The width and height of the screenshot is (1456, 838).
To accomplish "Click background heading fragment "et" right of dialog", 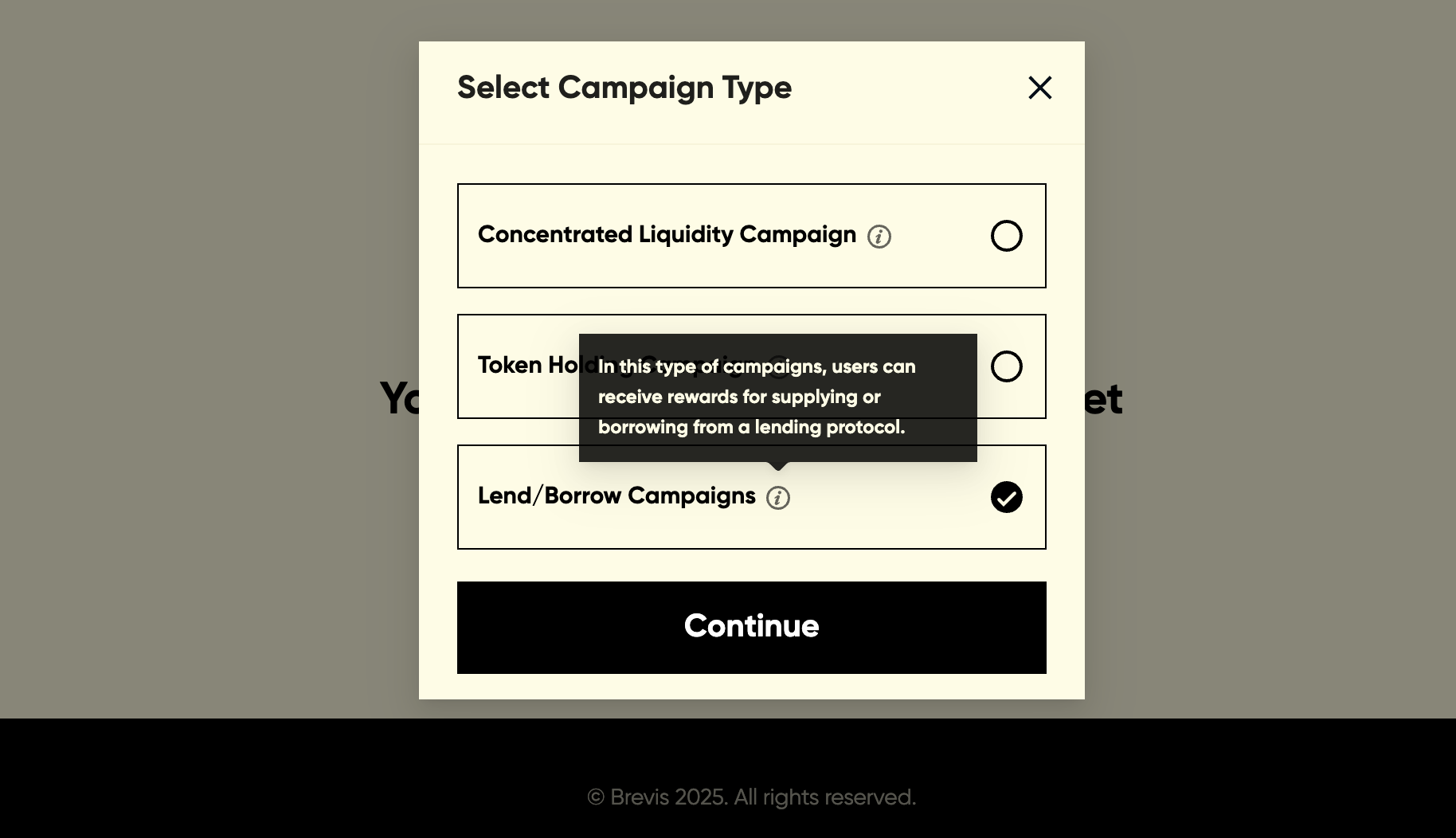I will 1103,399.
